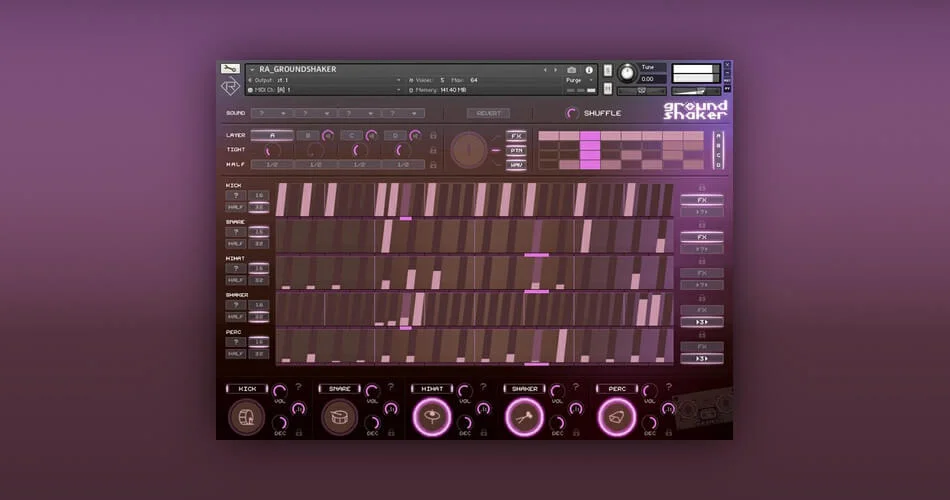
Task: Click the SNARE label button
Action: click(339, 388)
